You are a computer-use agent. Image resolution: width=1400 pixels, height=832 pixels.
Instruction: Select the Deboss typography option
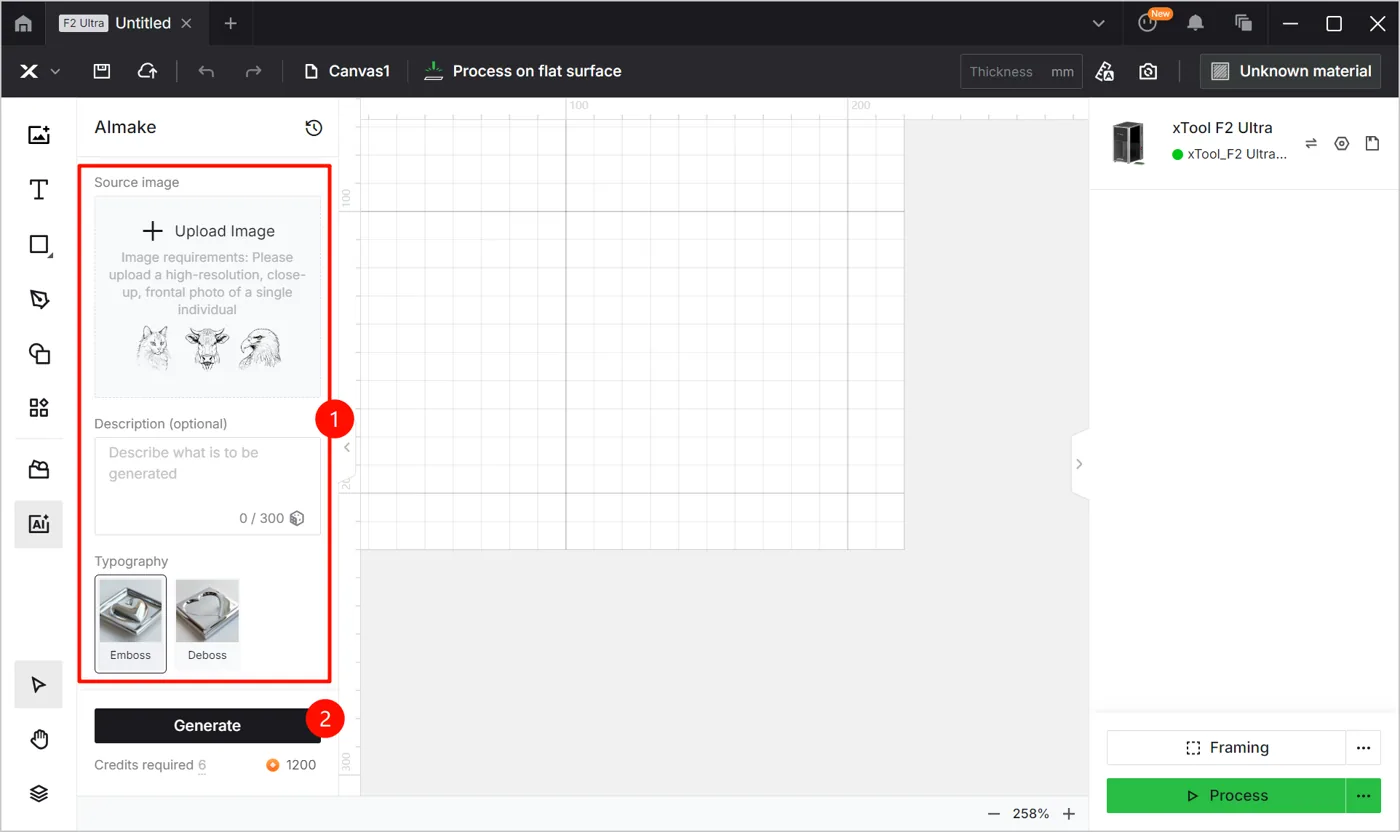coord(207,623)
